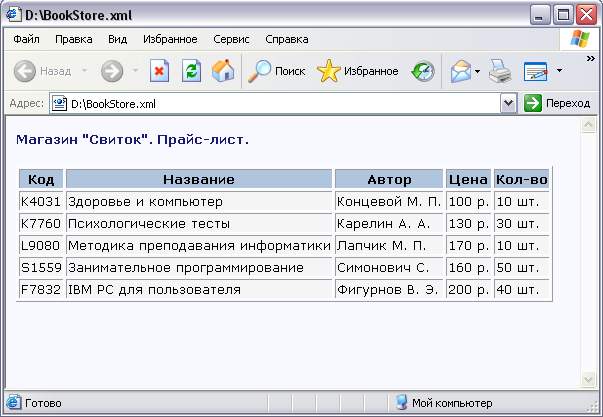Click the price cell 170 р.
603x417 pixels.
(468, 245)
